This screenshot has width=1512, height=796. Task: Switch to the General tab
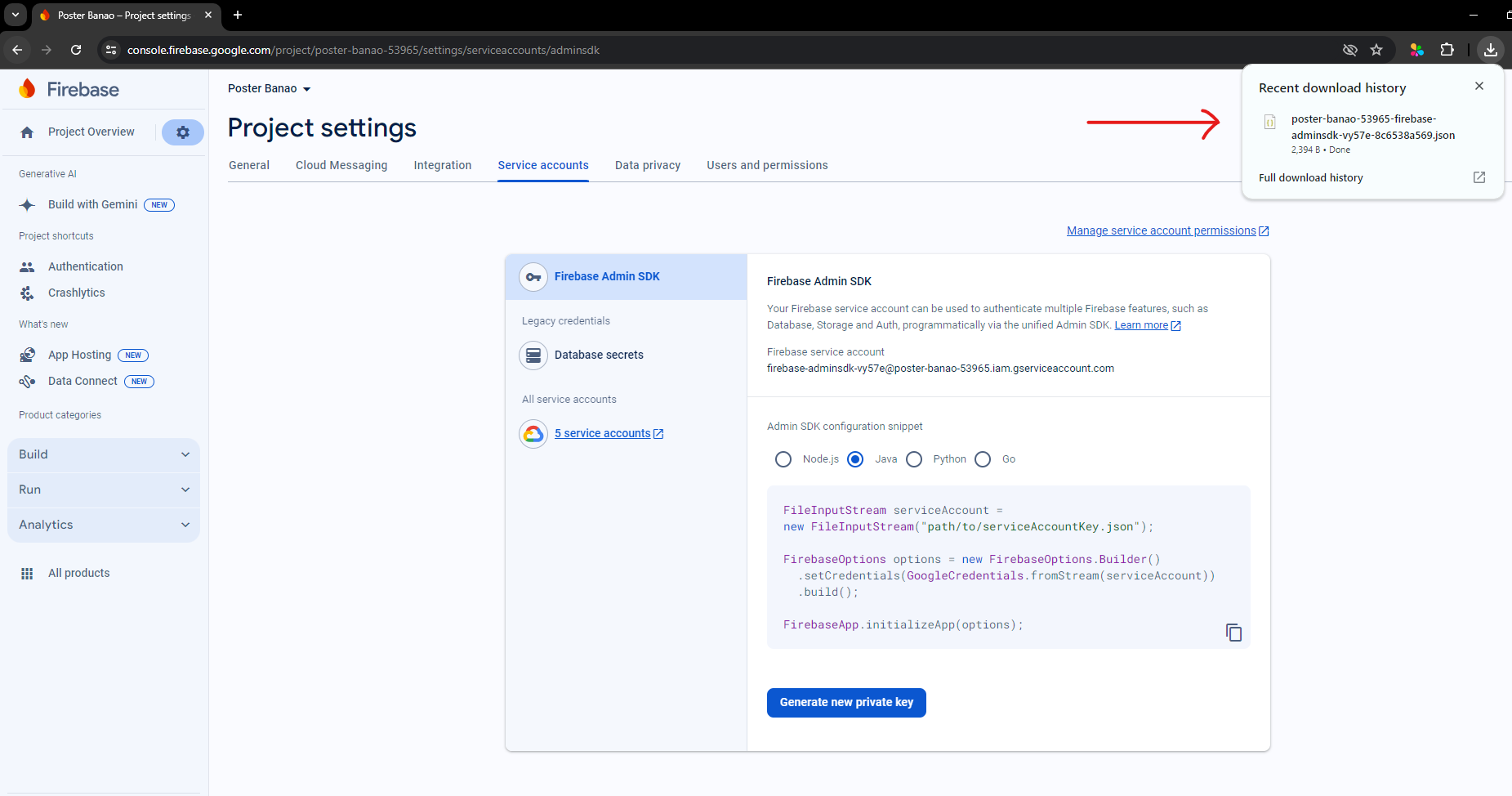tap(249, 165)
